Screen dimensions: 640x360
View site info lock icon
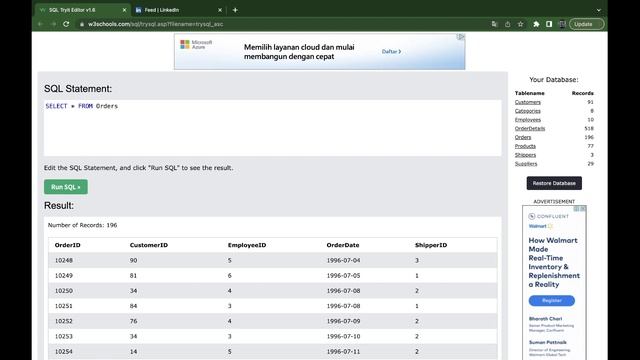pyautogui.click(x=82, y=24)
